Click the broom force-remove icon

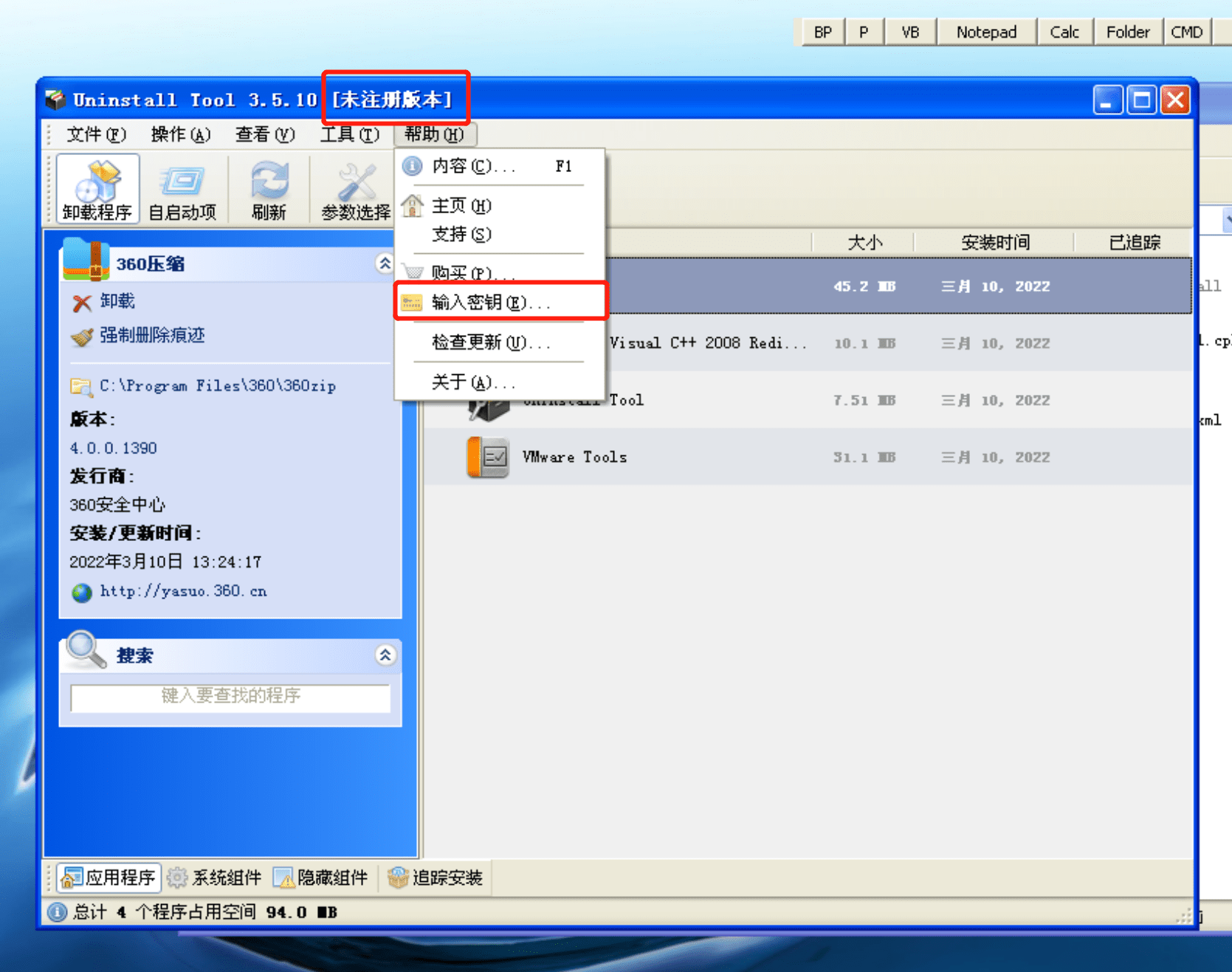click(82, 337)
